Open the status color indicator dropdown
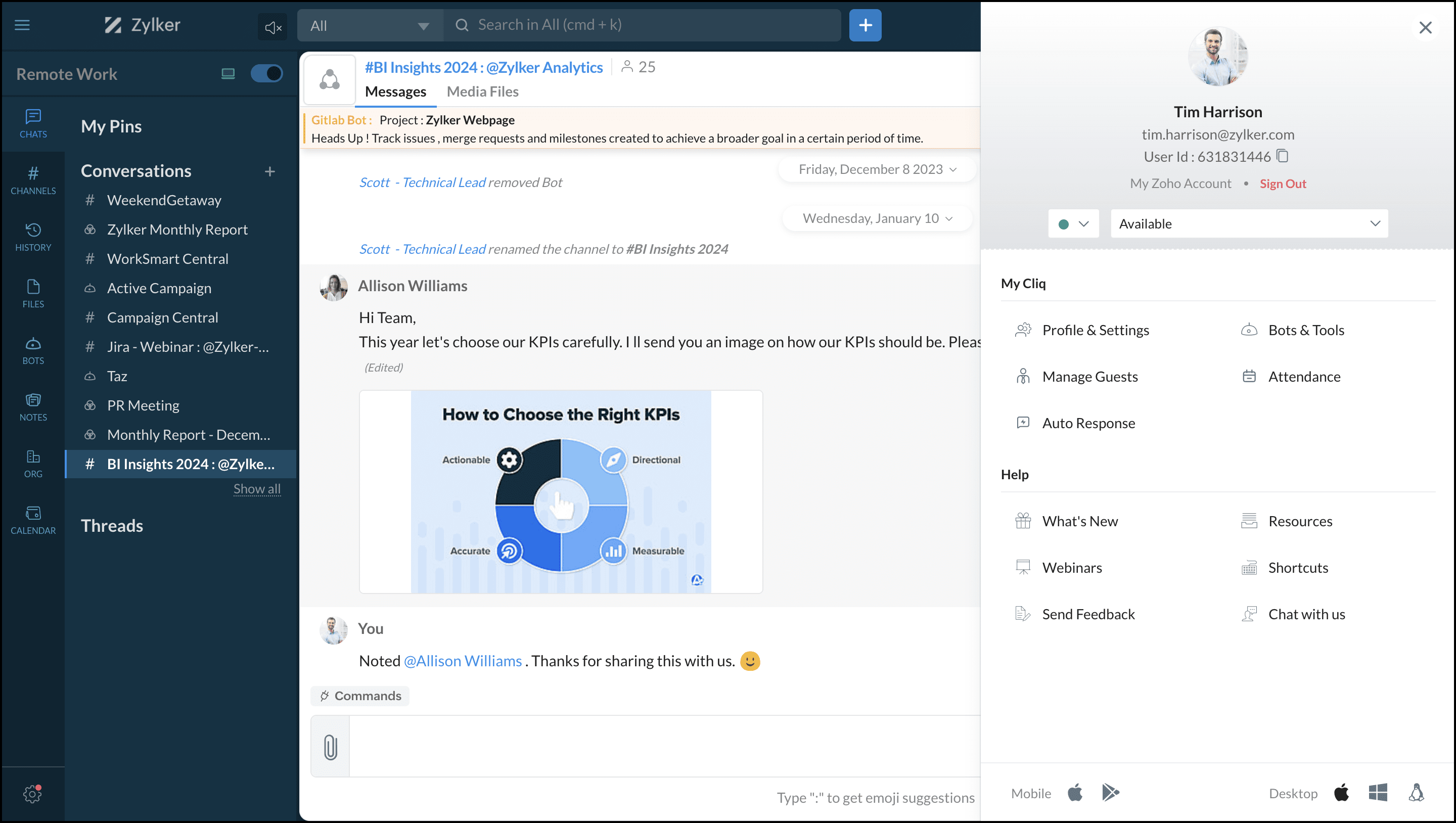The height and width of the screenshot is (823, 1456). coord(1073,224)
